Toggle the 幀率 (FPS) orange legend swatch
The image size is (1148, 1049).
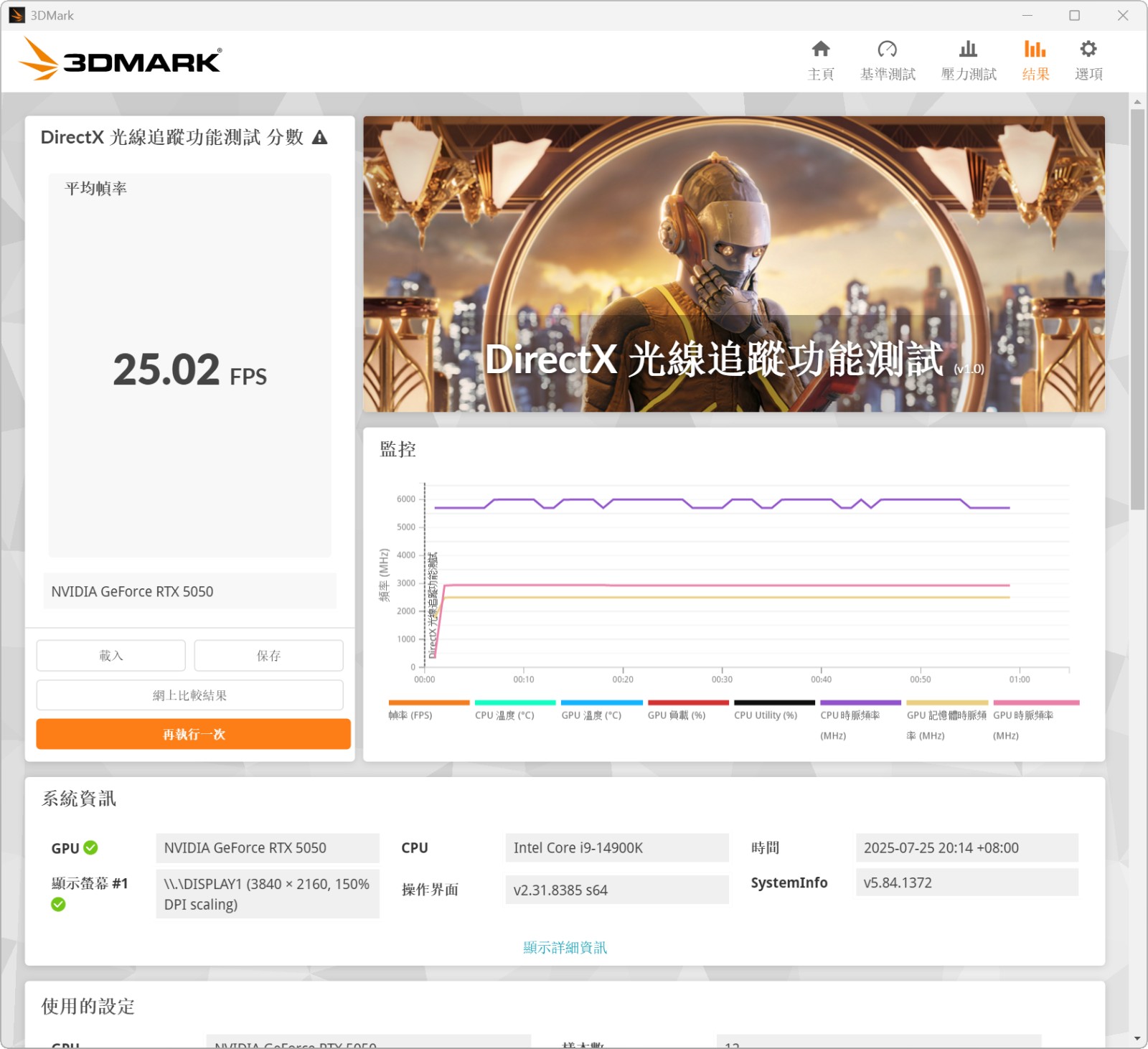tap(429, 702)
